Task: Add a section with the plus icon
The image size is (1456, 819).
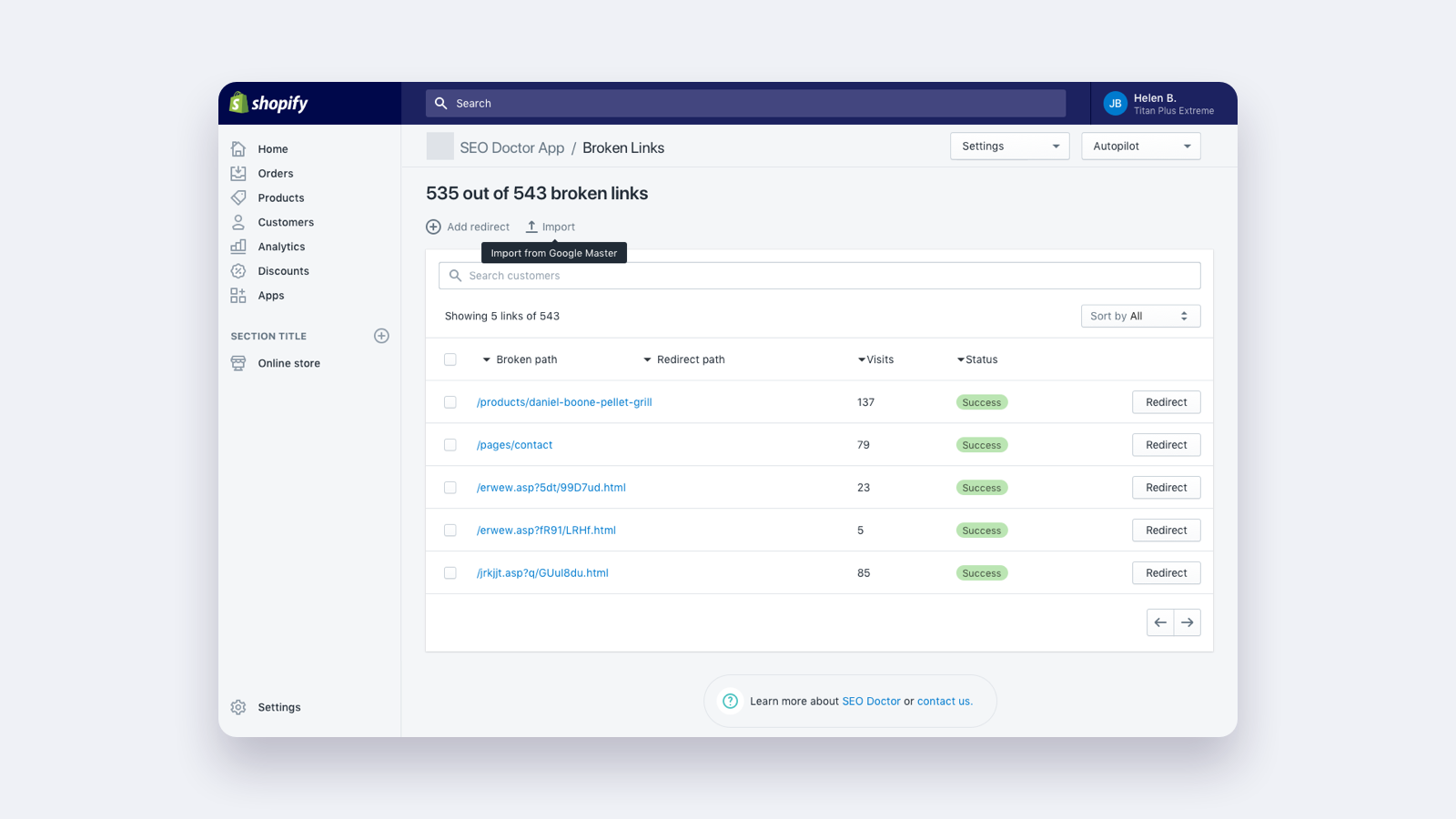Action: 381,336
